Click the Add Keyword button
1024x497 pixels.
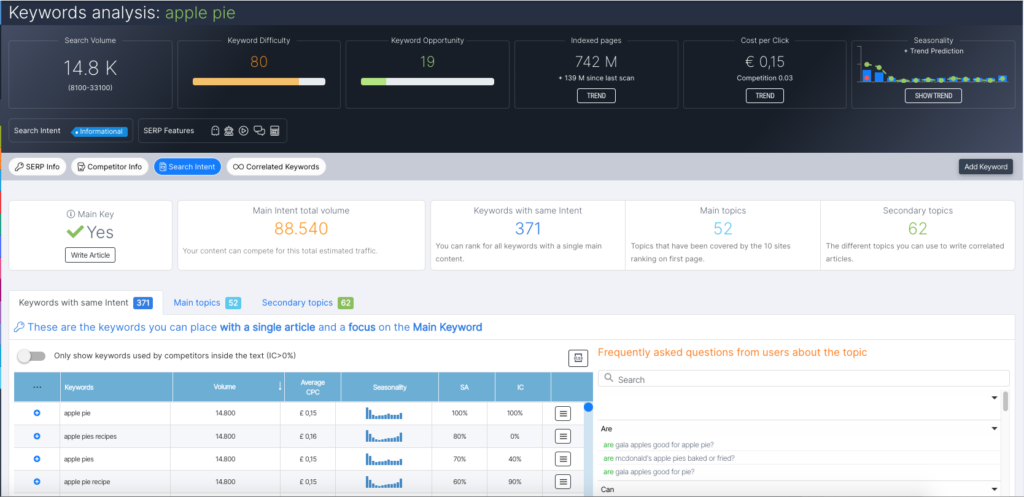click(x=986, y=167)
